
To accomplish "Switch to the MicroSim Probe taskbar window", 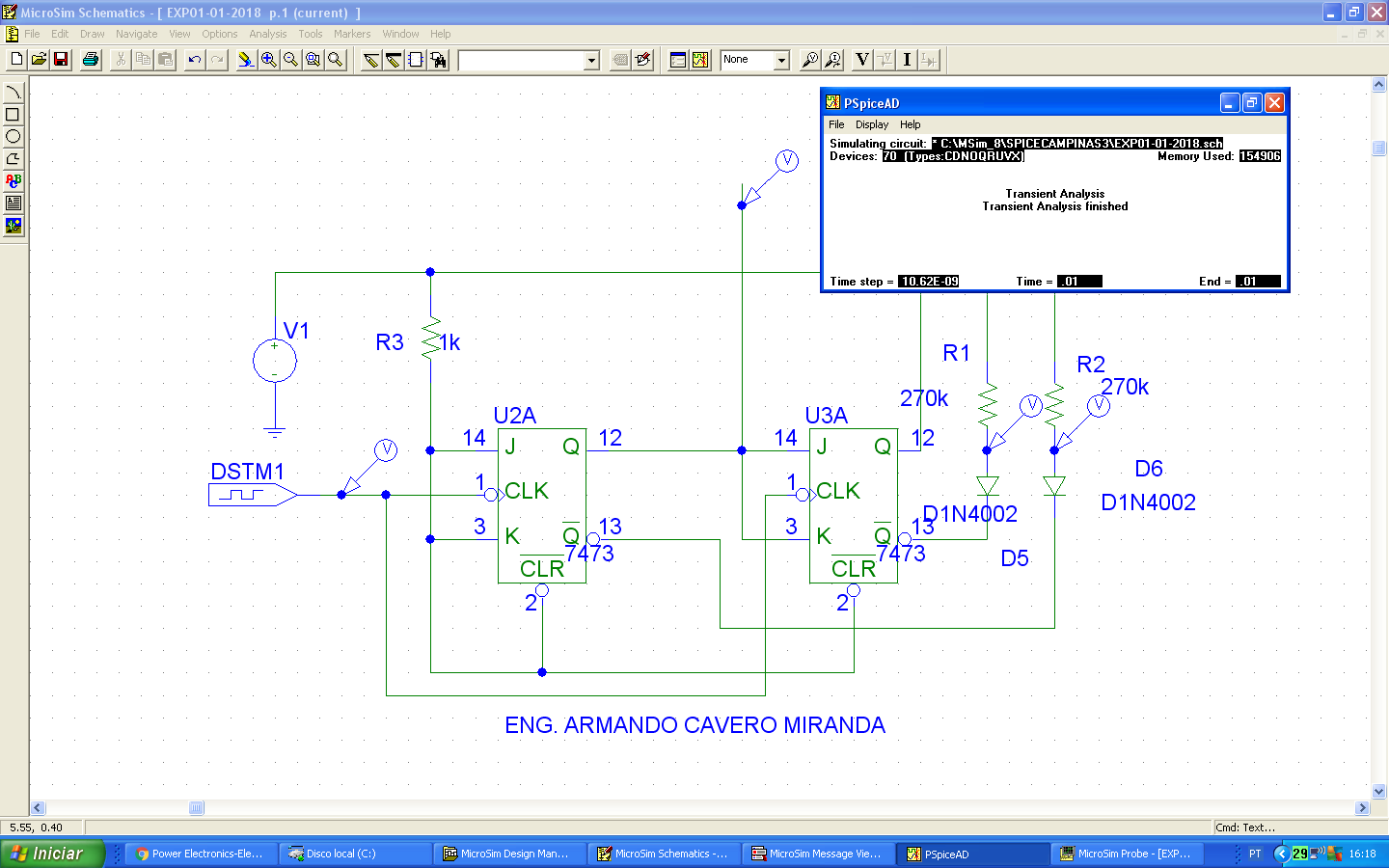I will pos(1127,854).
